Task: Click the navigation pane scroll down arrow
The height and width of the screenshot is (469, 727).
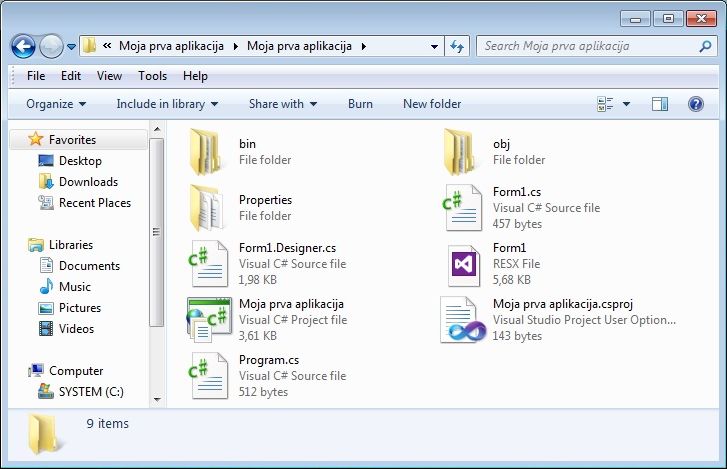Action: pos(157,399)
